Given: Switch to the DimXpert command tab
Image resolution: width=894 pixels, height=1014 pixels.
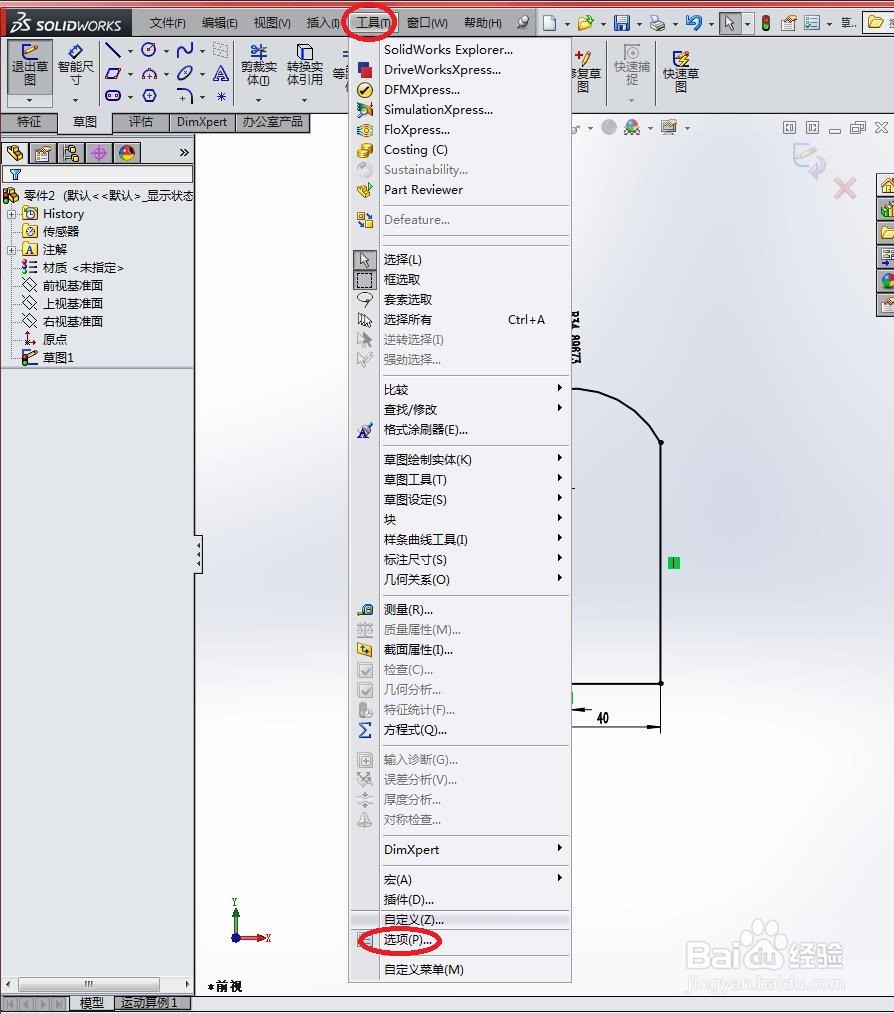Looking at the screenshot, I should click(x=202, y=122).
